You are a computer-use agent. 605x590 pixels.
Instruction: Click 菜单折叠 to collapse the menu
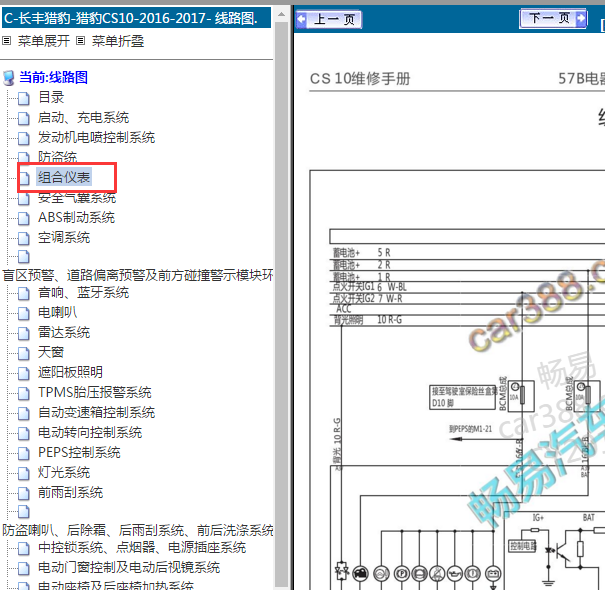pyautogui.click(x=118, y=41)
